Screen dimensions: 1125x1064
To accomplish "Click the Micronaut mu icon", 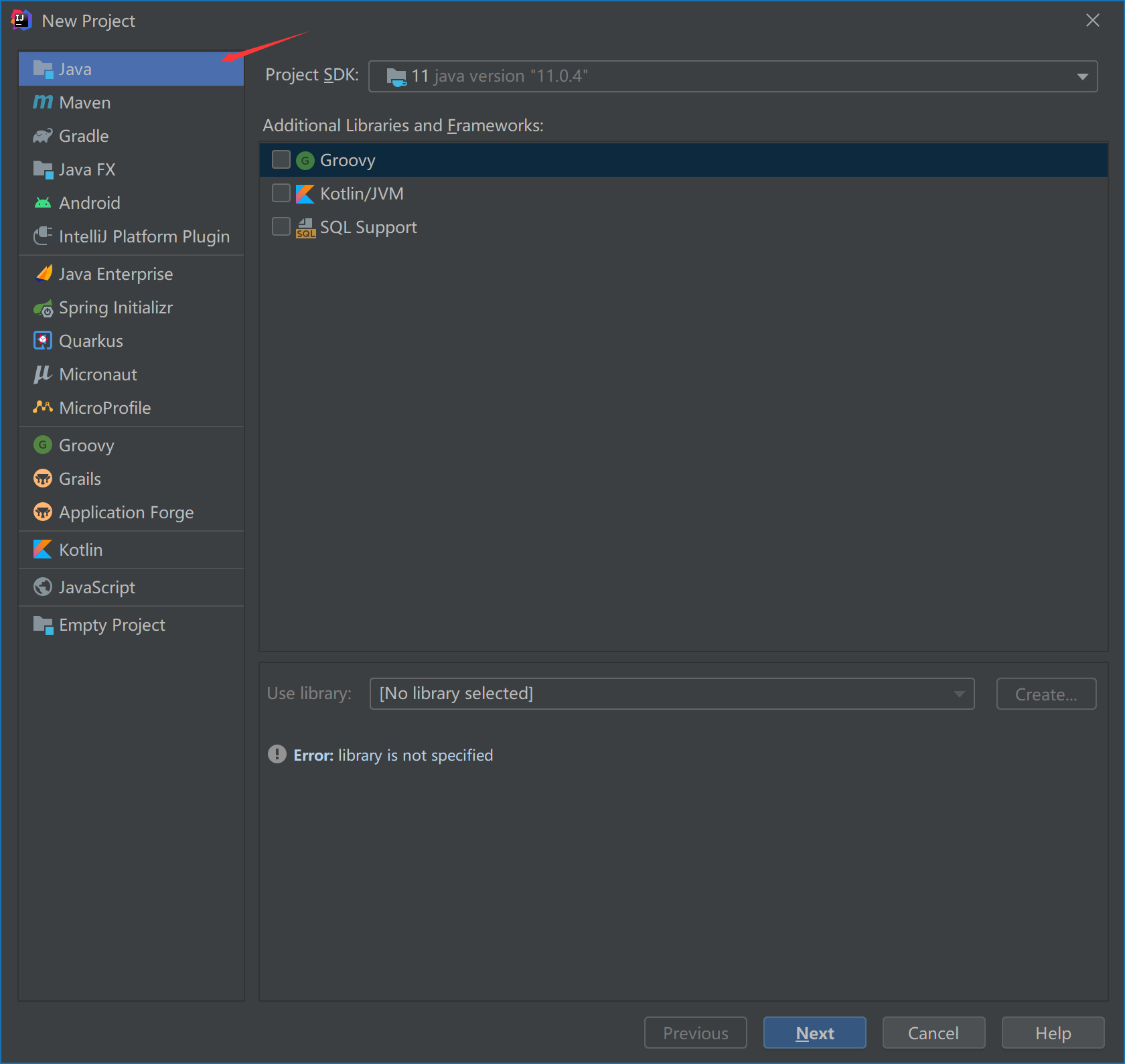I will (x=43, y=374).
